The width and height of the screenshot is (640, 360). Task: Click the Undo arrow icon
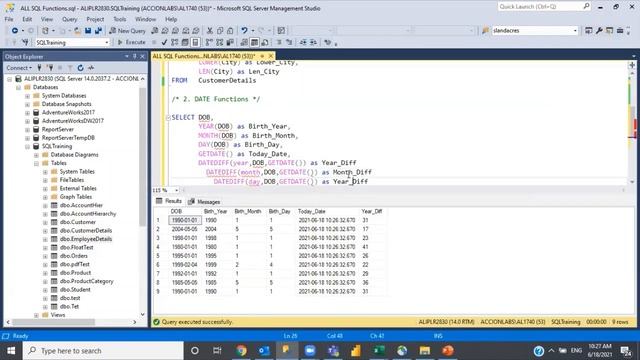pos(244,31)
